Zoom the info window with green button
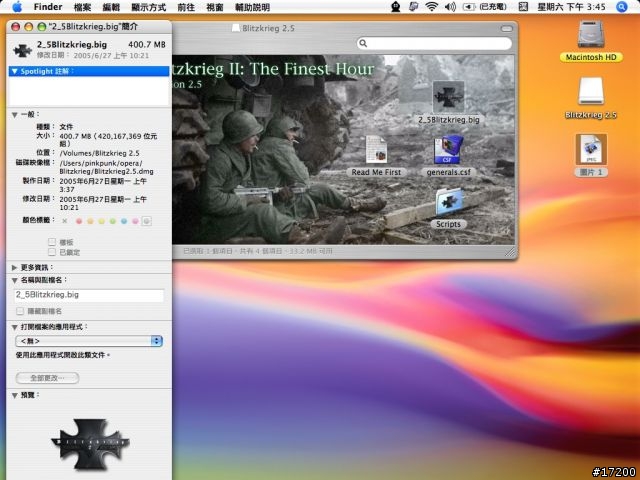640x480 pixels. click(42, 27)
